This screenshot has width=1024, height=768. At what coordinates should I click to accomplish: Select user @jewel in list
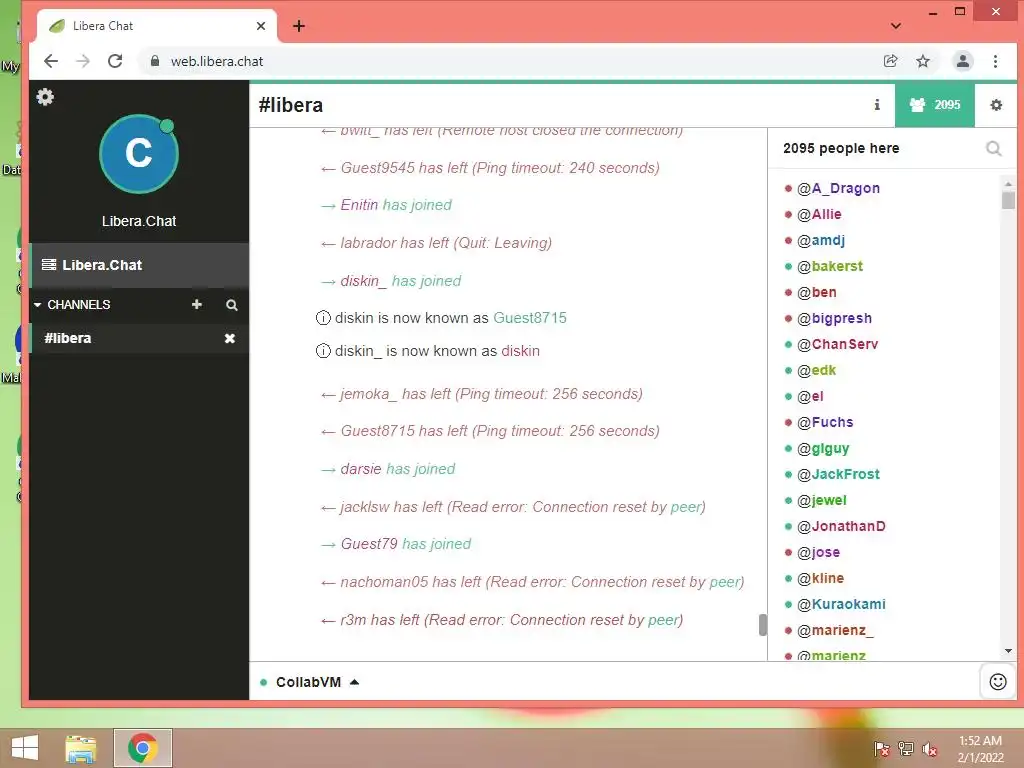[x=822, y=500]
